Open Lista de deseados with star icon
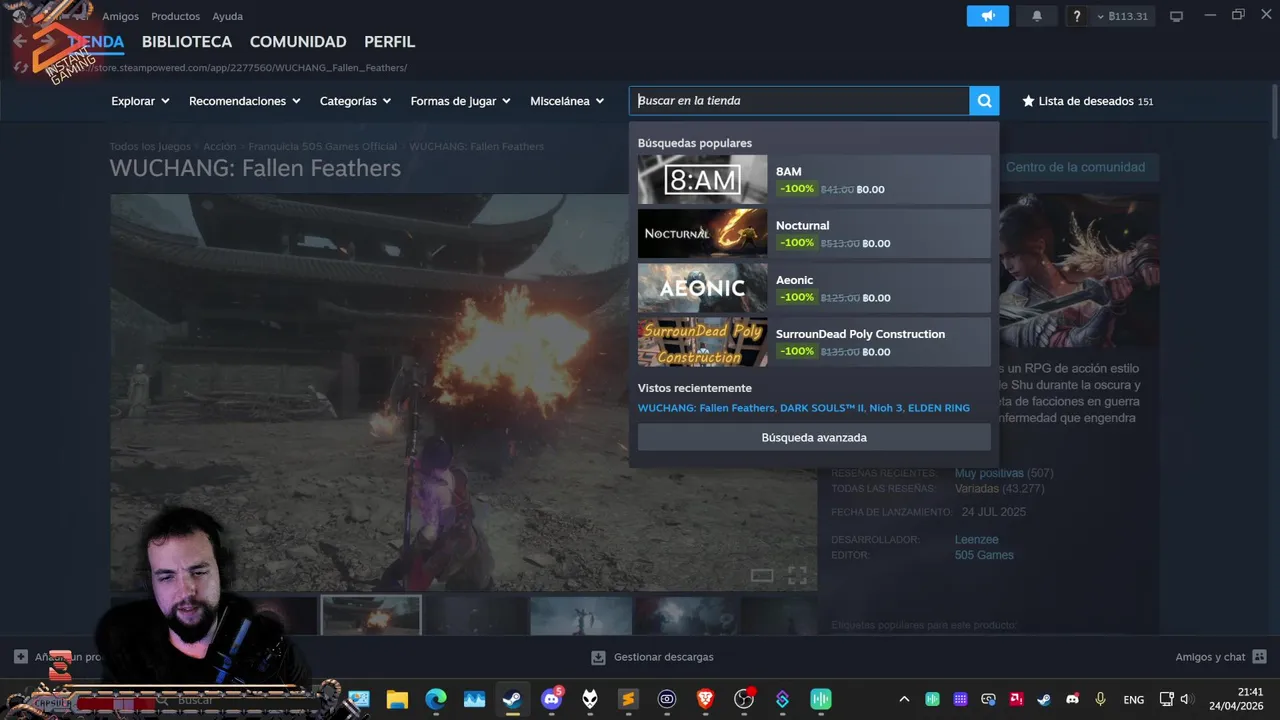 1087,101
